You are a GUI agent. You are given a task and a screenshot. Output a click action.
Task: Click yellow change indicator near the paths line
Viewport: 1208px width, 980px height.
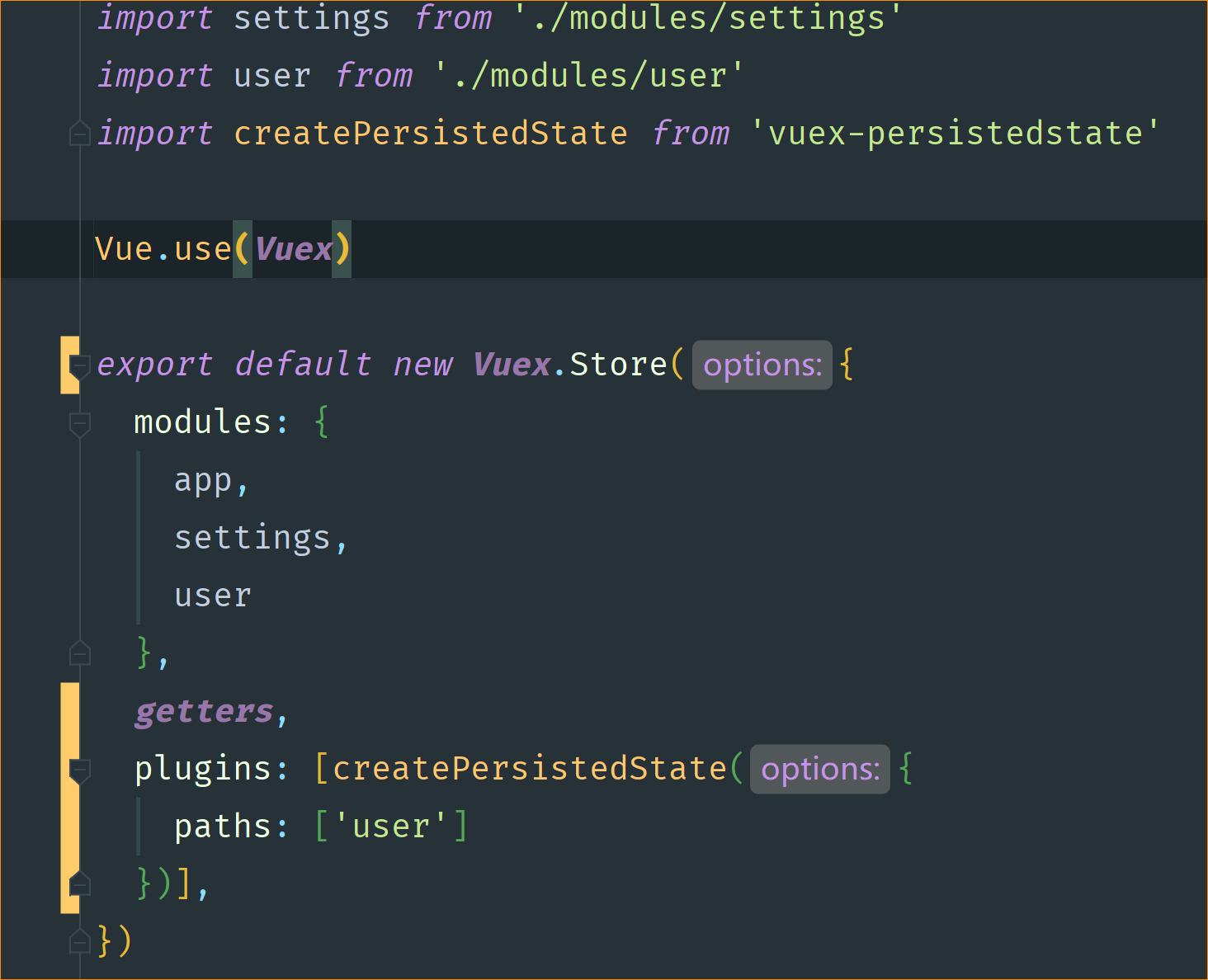(x=69, y=825)
